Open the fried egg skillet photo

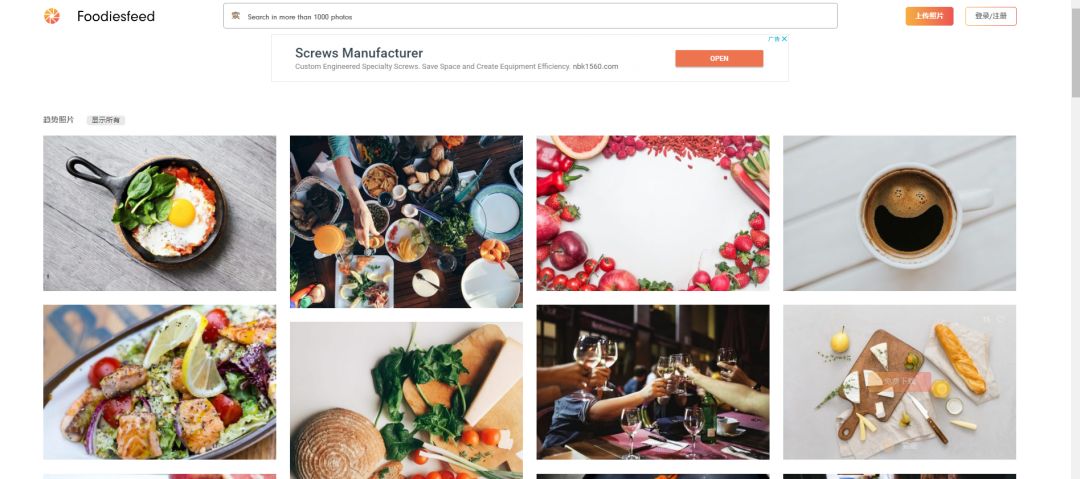(x=159, y=213)
